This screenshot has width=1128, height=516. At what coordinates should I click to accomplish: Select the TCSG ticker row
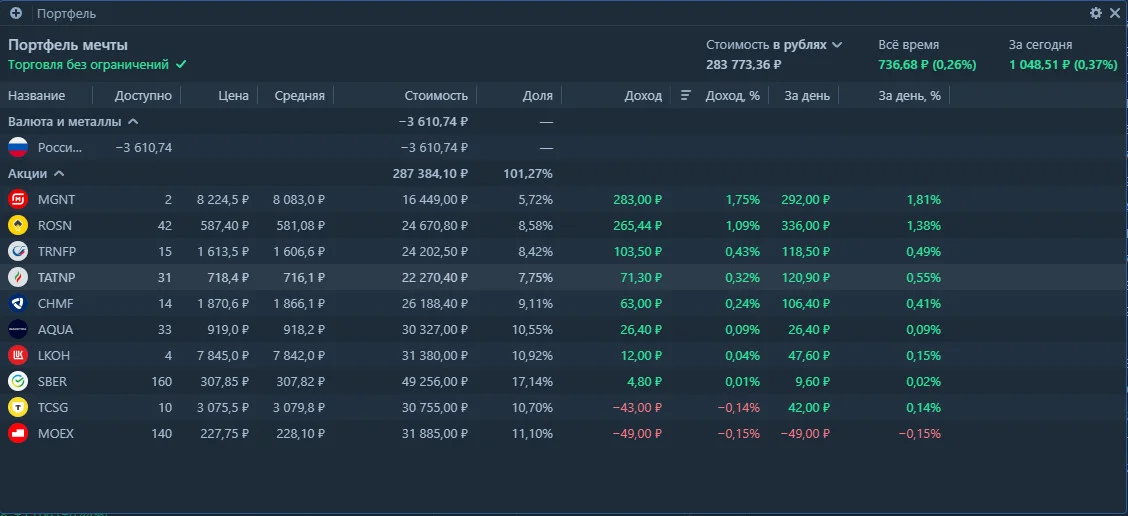tap(564, 407)
